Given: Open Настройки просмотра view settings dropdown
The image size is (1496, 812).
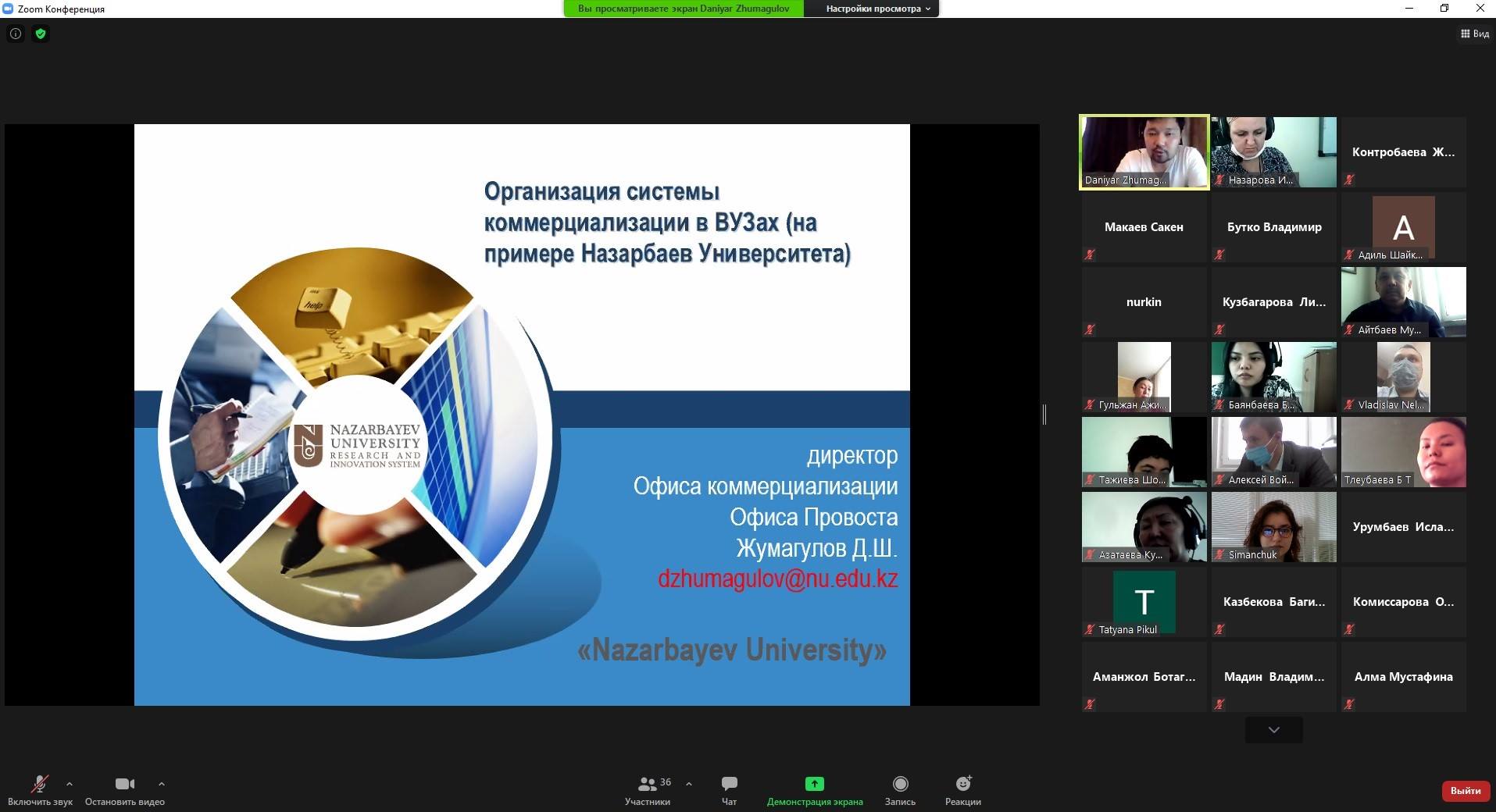Looking at the screenshot, I should (x=877, y=9).
